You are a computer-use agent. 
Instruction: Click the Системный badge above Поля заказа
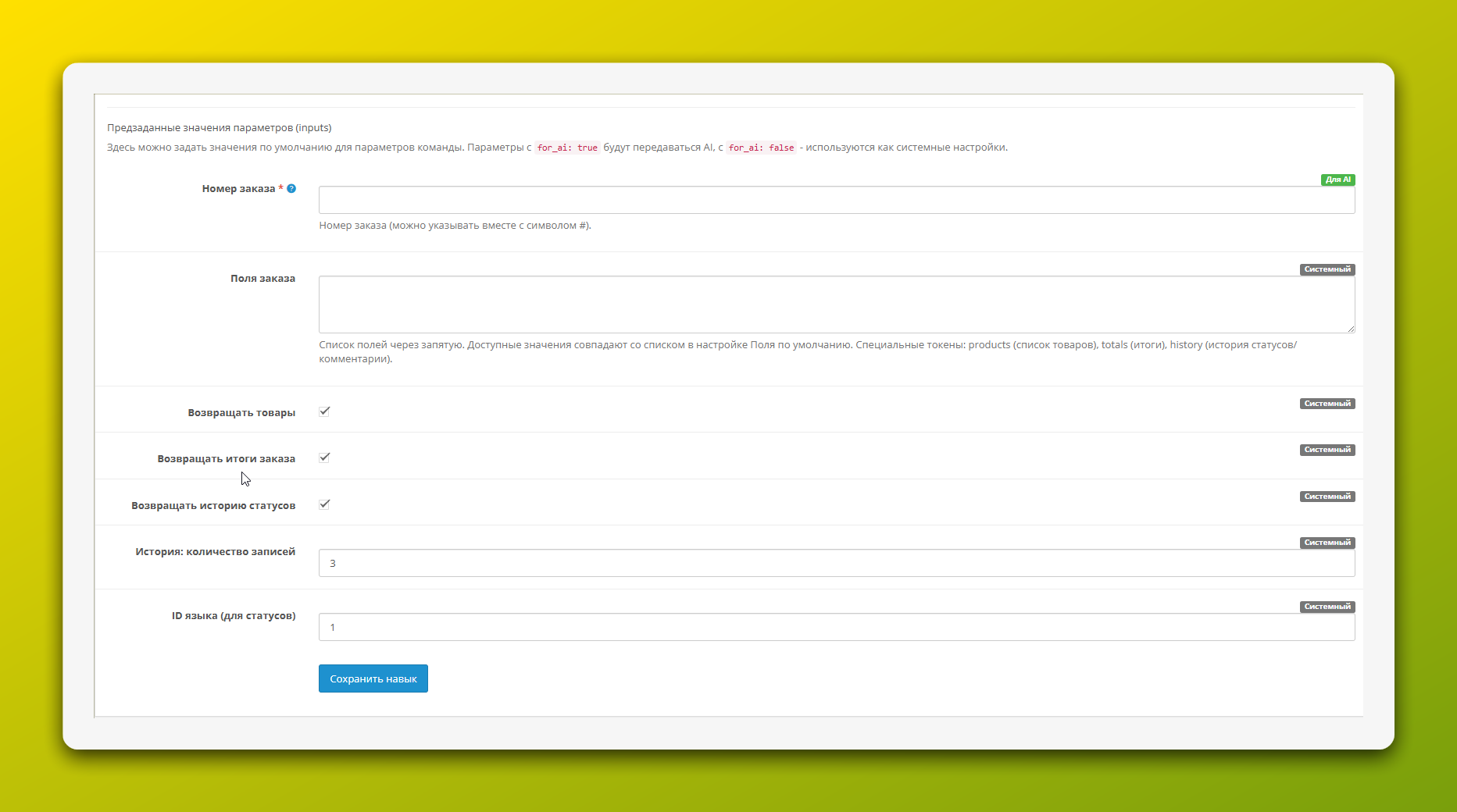(x=1327, y=269)
